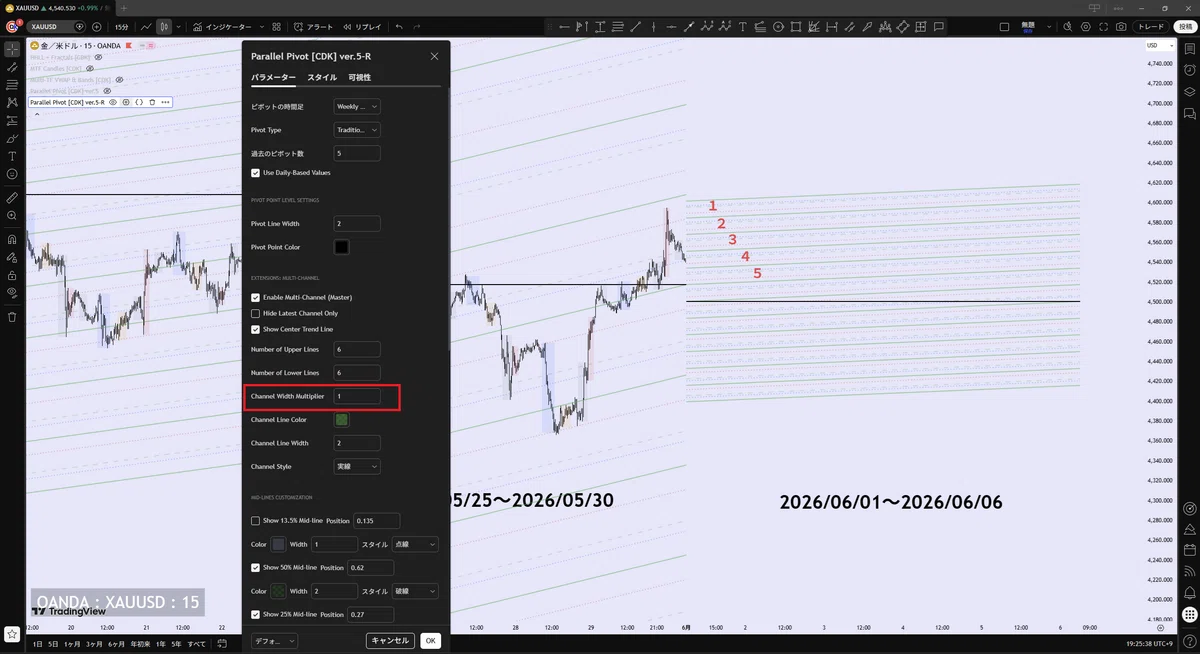
Task: Open more options dots for Parallel Pivot legend
Action: point(165,102)
